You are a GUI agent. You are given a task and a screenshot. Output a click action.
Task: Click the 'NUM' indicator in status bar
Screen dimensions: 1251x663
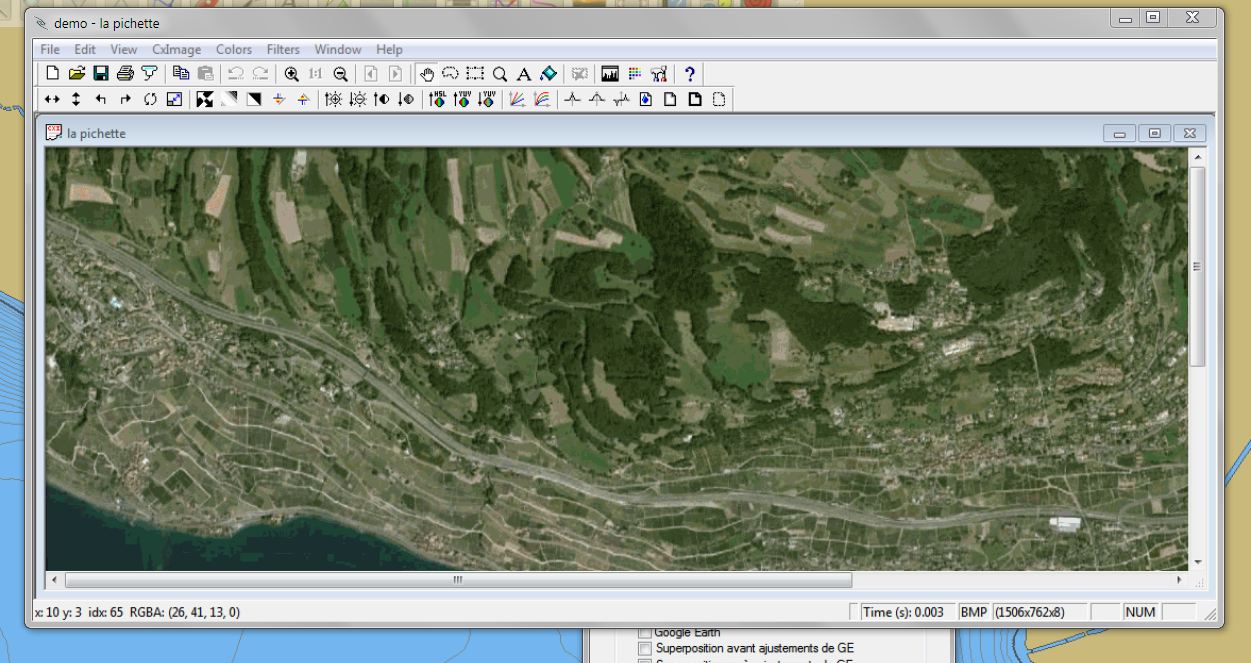[1141, 612]
